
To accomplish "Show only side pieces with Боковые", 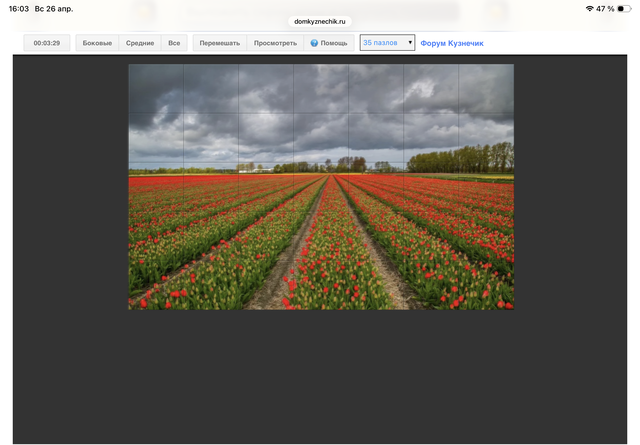I will (x=97, y=44).
